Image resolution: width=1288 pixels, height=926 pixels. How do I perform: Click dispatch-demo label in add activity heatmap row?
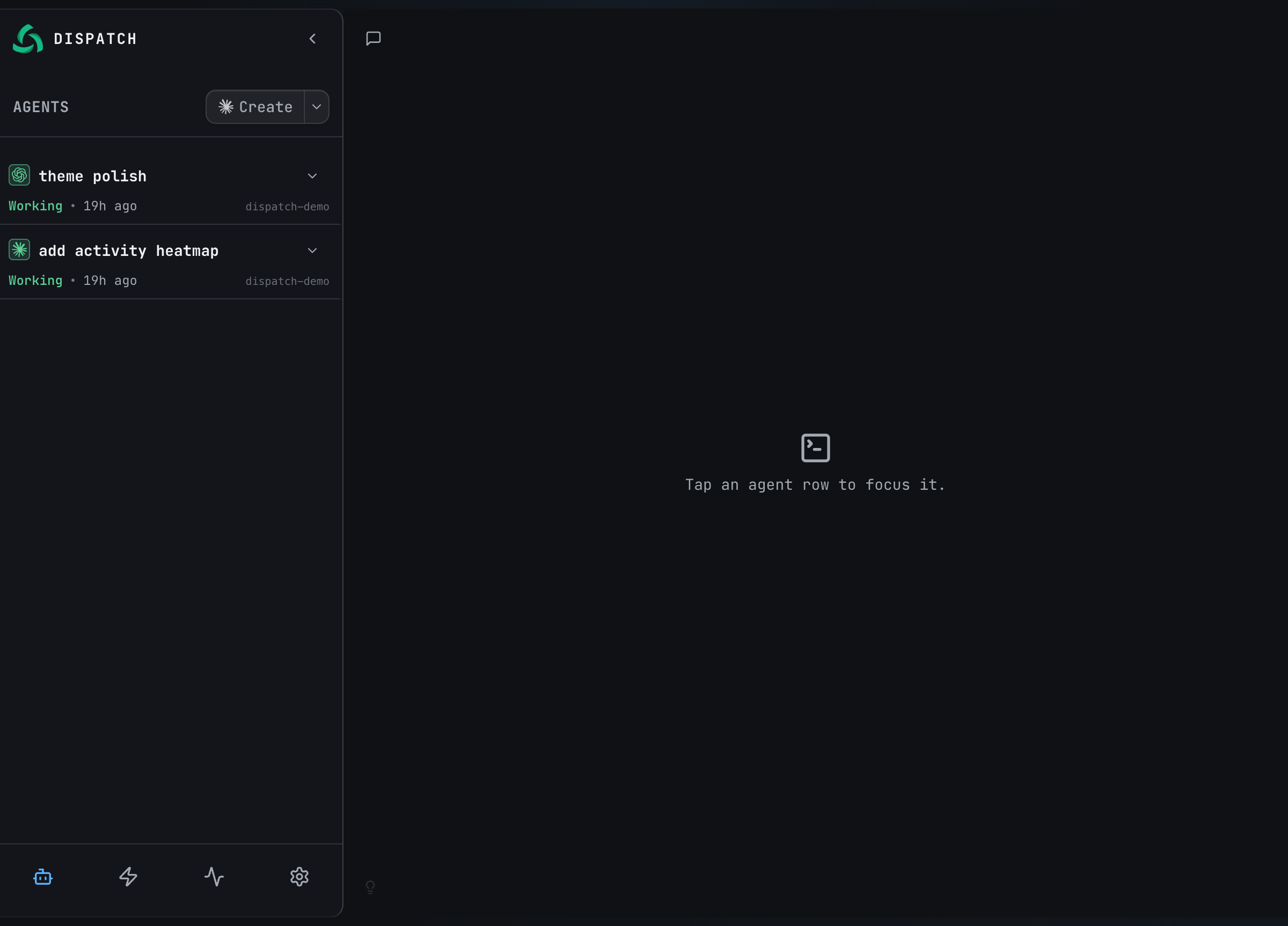click(x=287, y=281)
